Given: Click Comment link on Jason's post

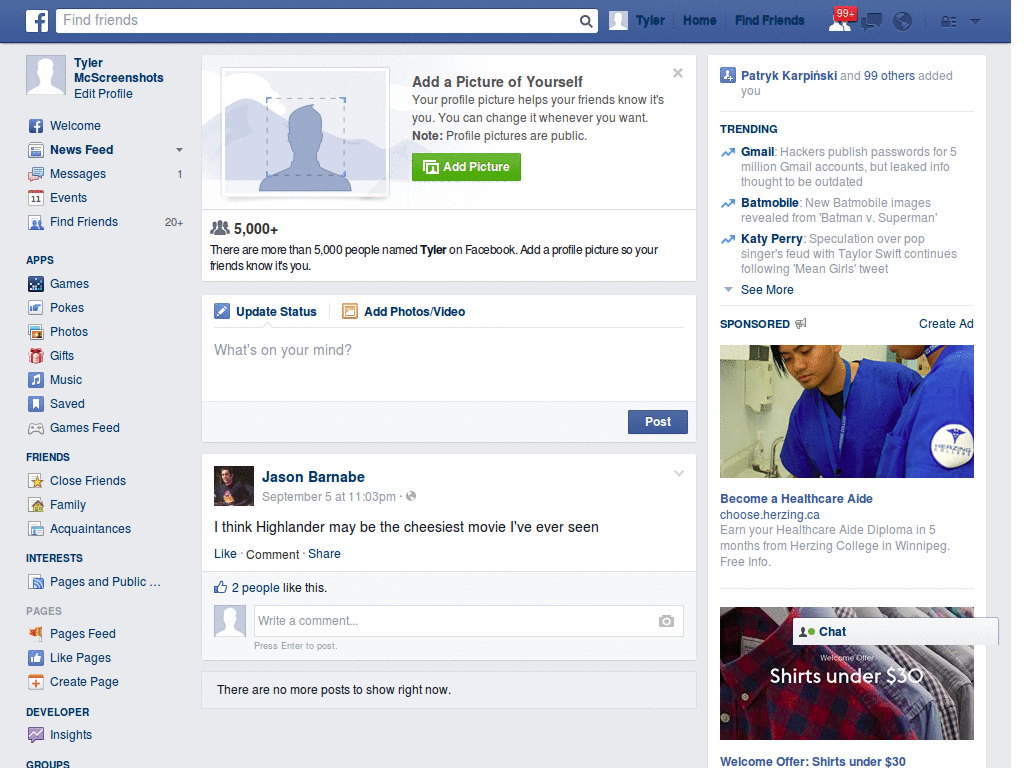Looking at the screenshot, I should click(272, 554).
